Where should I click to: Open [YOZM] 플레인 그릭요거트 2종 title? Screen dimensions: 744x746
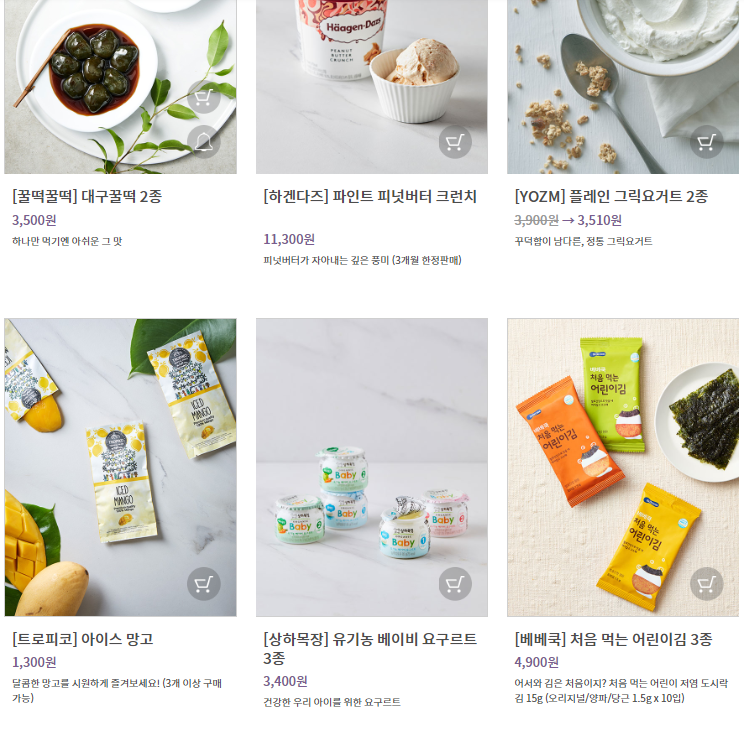611,196
